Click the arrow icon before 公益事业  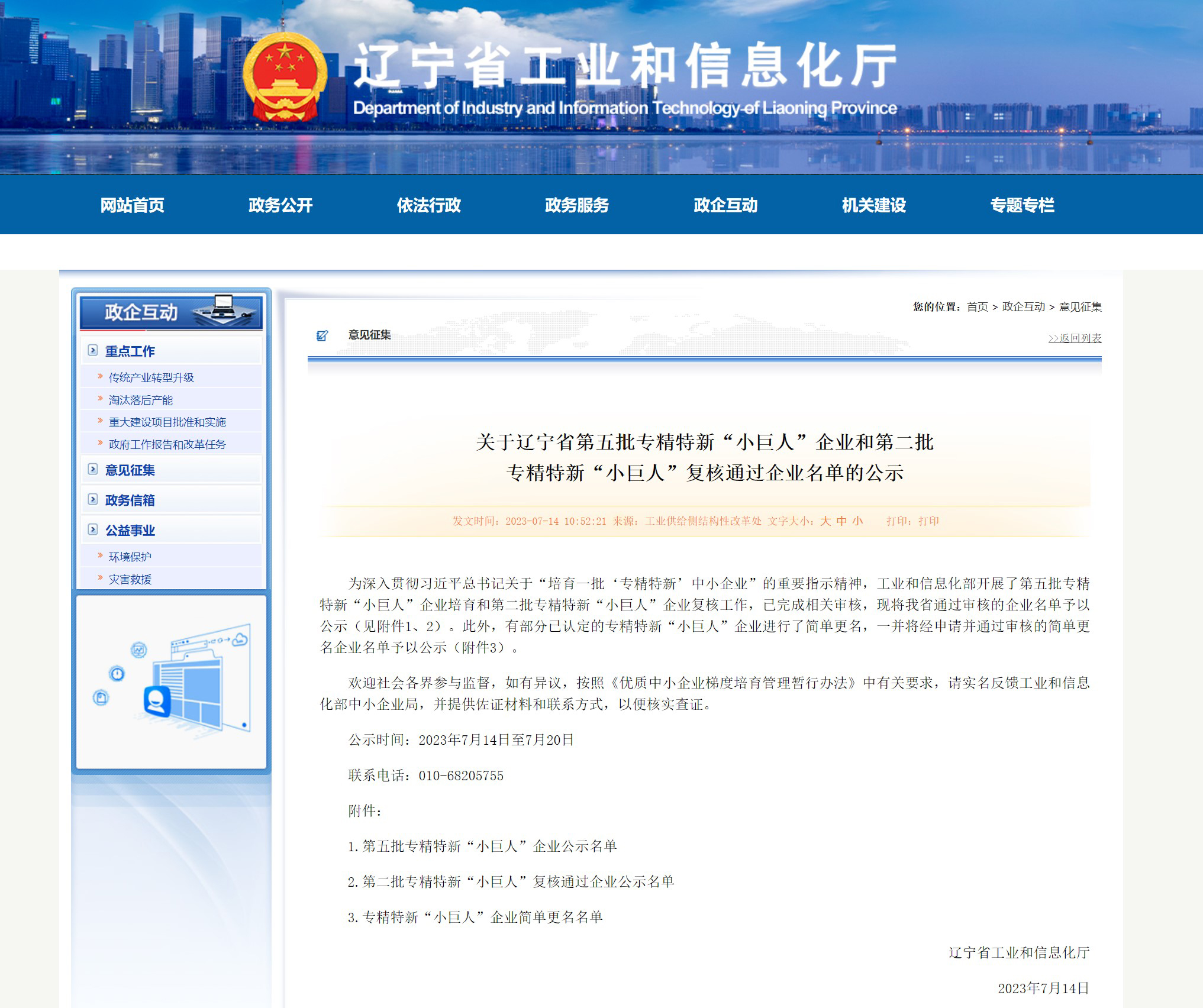click(x=92, y=531)
